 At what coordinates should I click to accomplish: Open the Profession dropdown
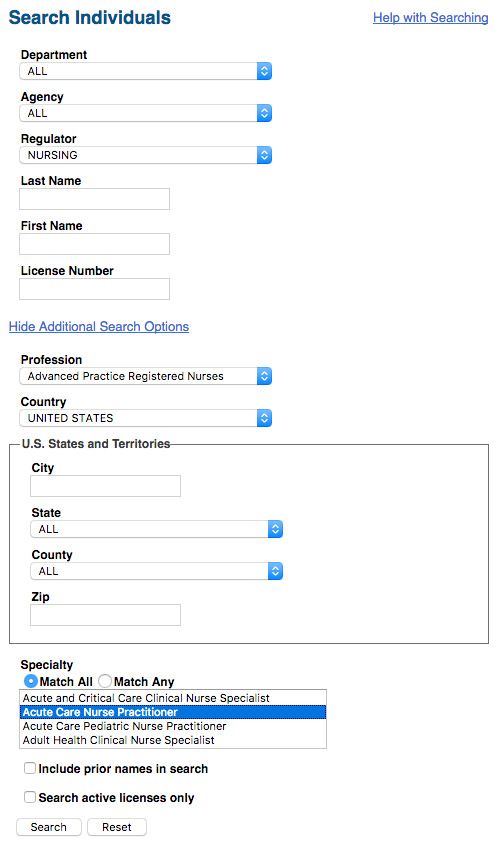[x=145, y=376]
